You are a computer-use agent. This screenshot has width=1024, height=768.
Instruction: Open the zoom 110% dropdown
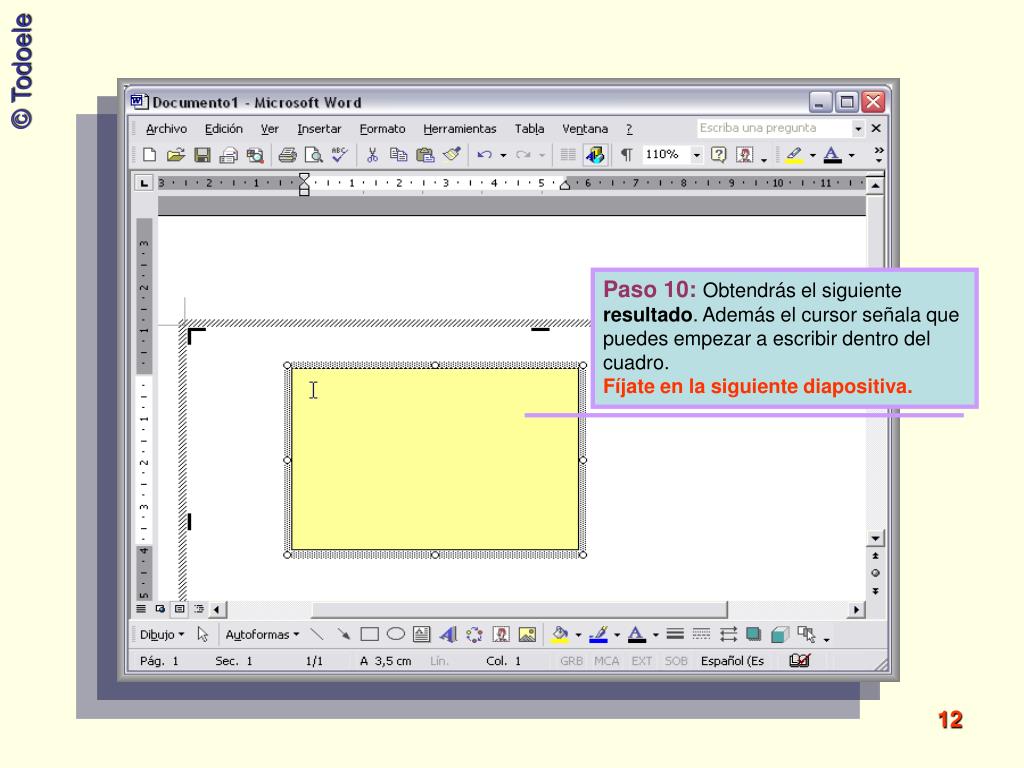tap(697, 155)
